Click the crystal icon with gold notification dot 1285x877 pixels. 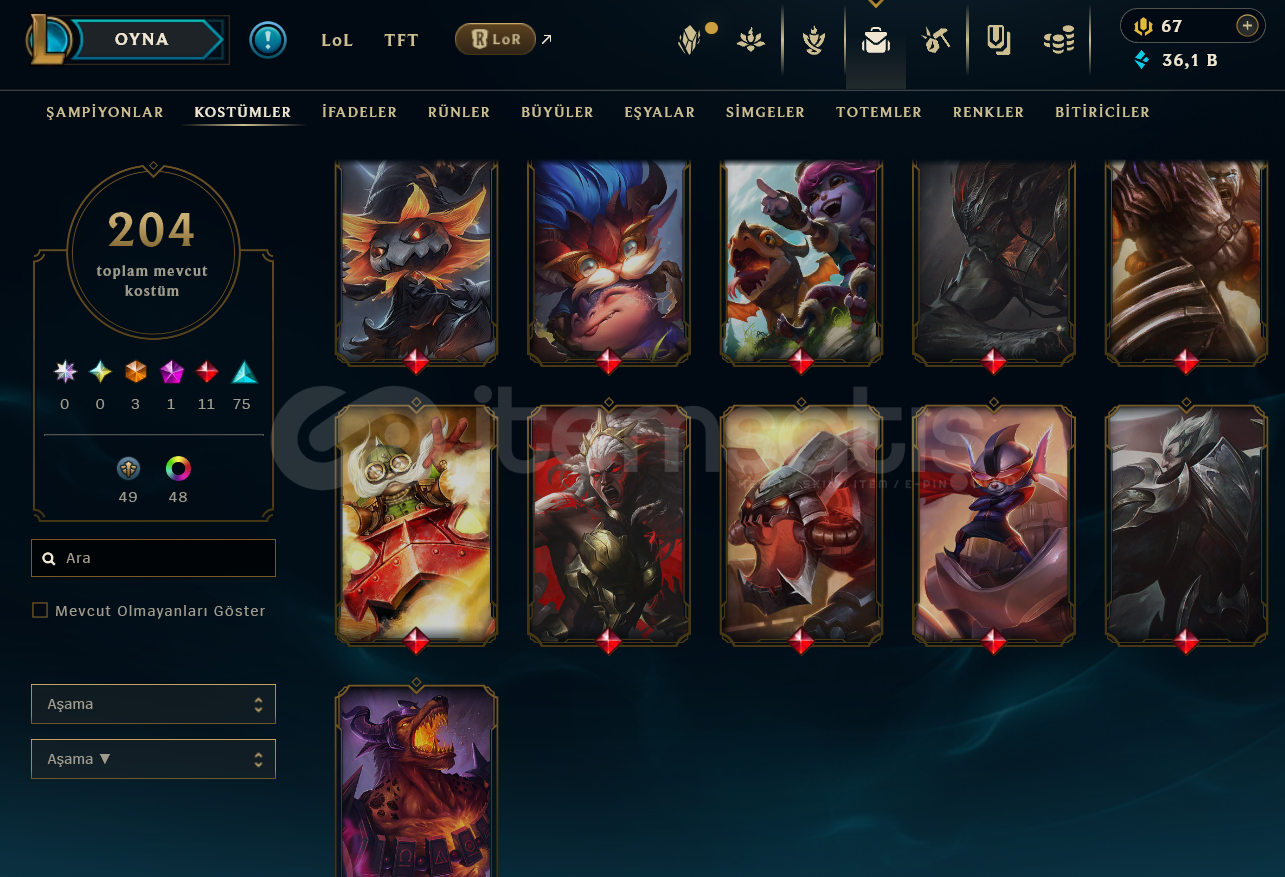tap(691, 41)
